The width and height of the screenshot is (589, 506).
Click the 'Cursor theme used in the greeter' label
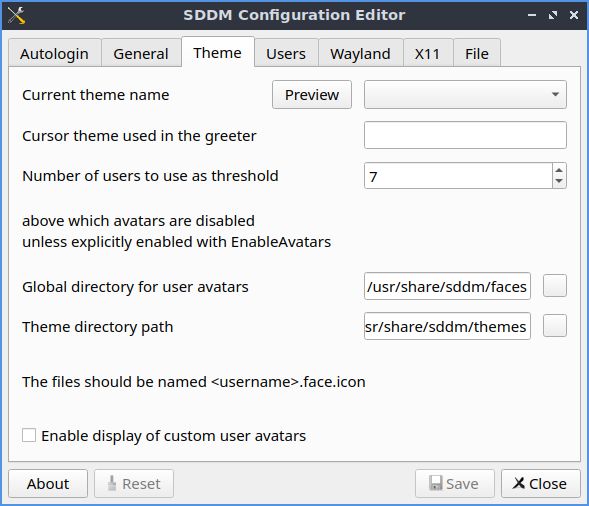pyautogui.click(x=139, y=136)
